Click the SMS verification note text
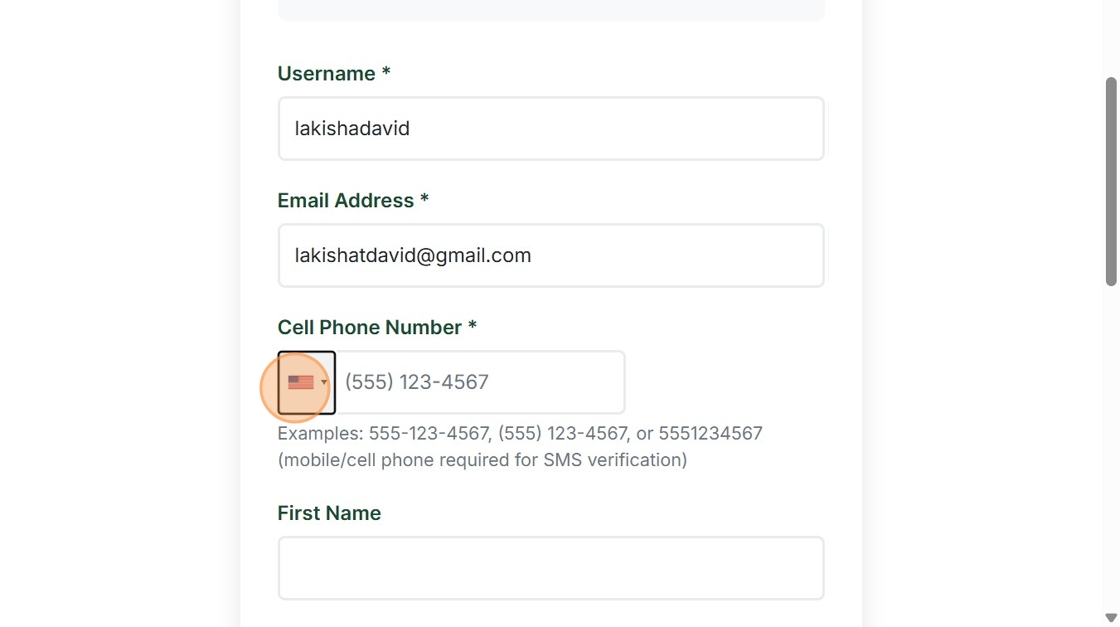1120x627 pixels. (482, 460)
